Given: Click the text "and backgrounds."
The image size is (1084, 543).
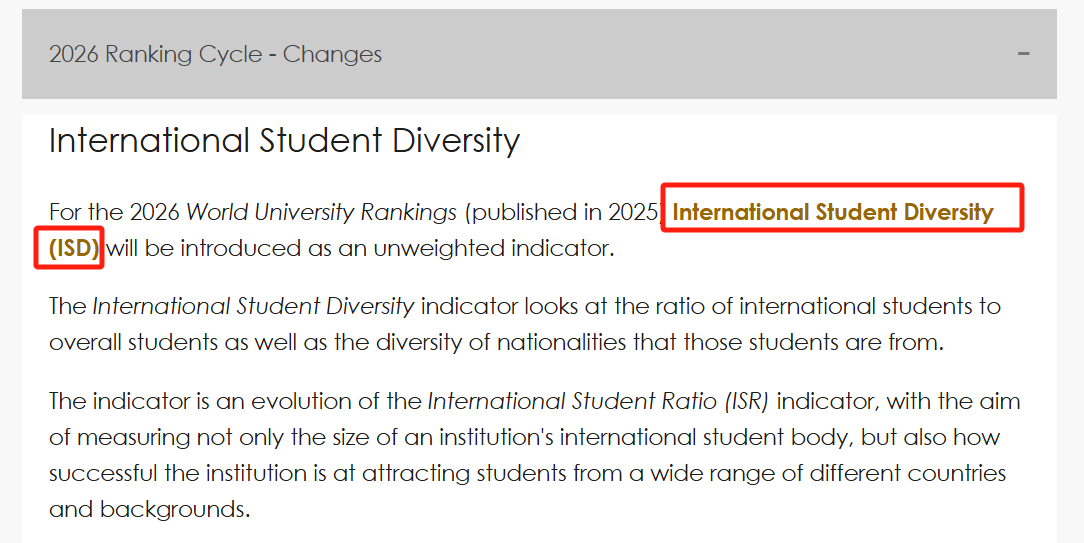Looking at the screenshot, I should [149, 510].
